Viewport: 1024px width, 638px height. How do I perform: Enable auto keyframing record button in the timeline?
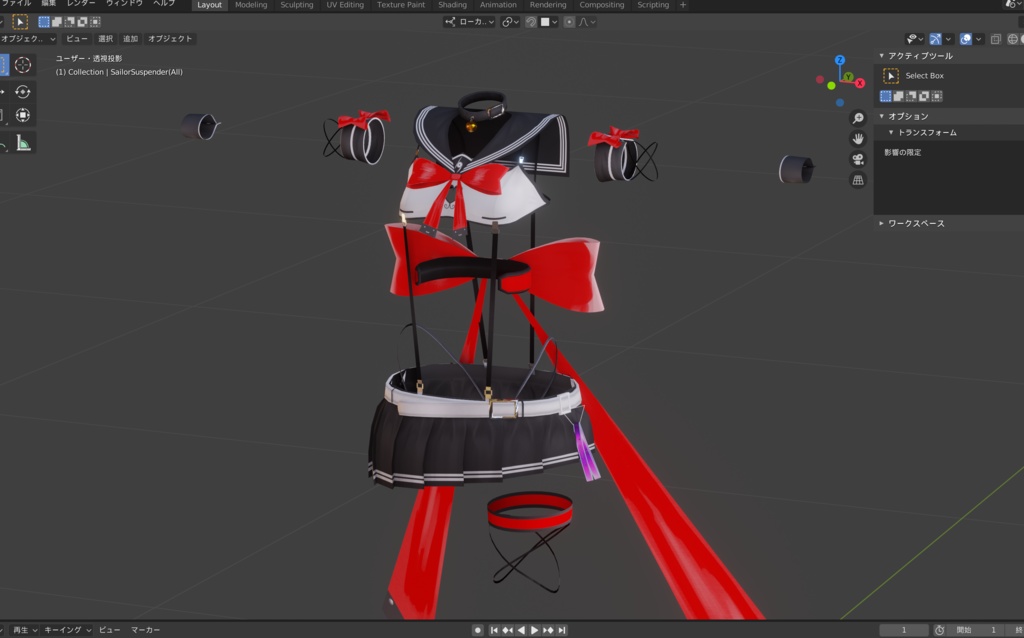478,631
